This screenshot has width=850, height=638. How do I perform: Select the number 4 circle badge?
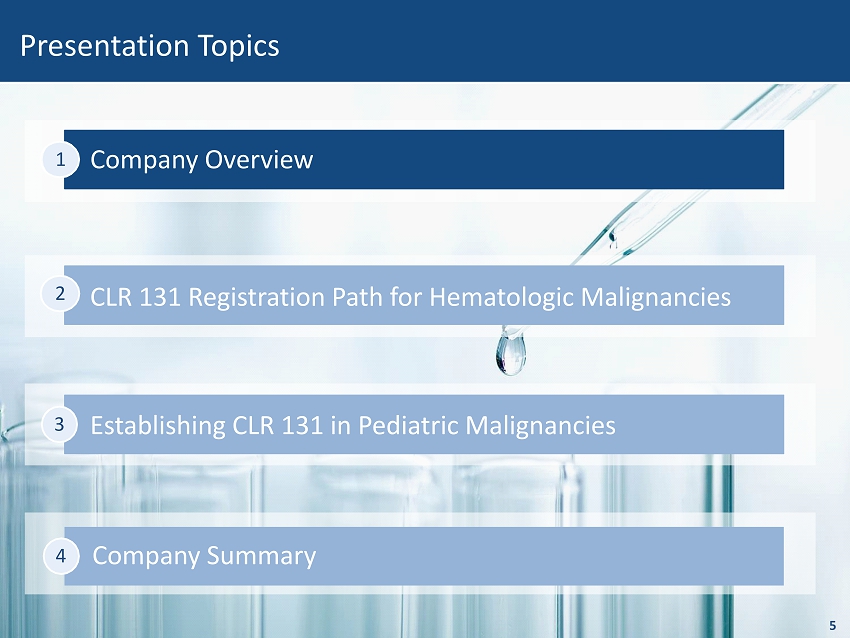coord(61,555)
